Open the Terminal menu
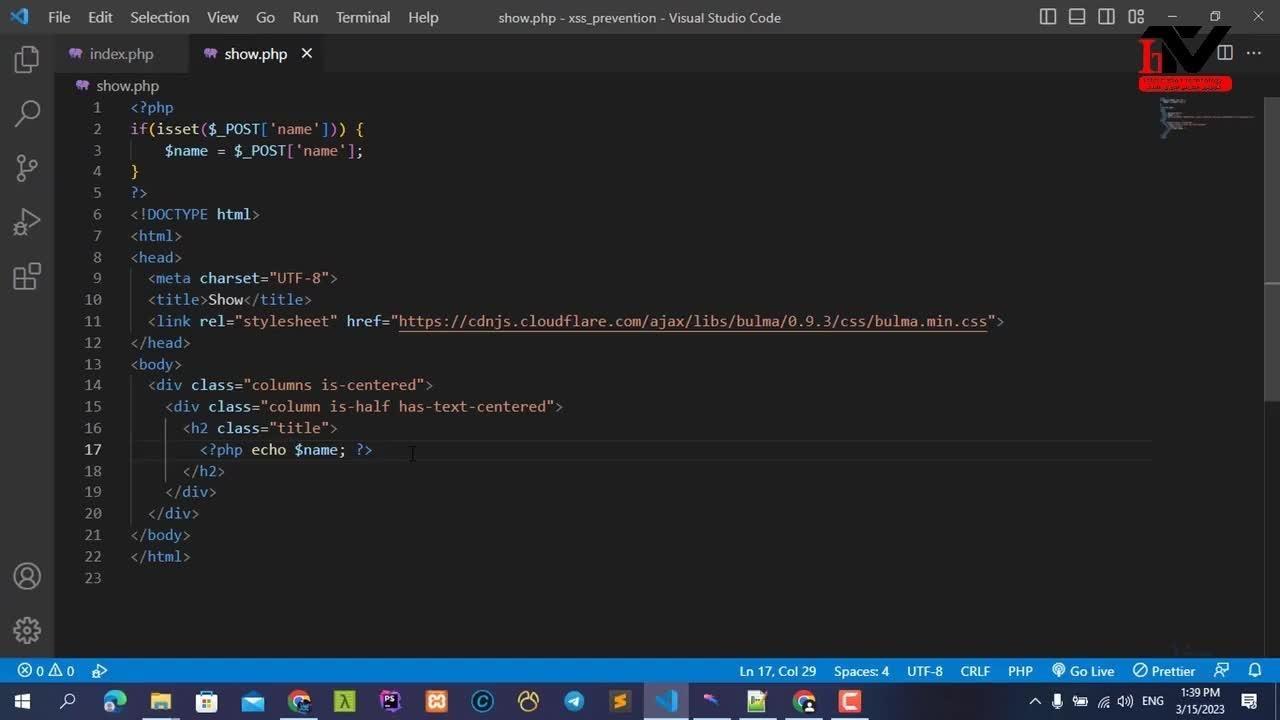 [x=362, y=17]
